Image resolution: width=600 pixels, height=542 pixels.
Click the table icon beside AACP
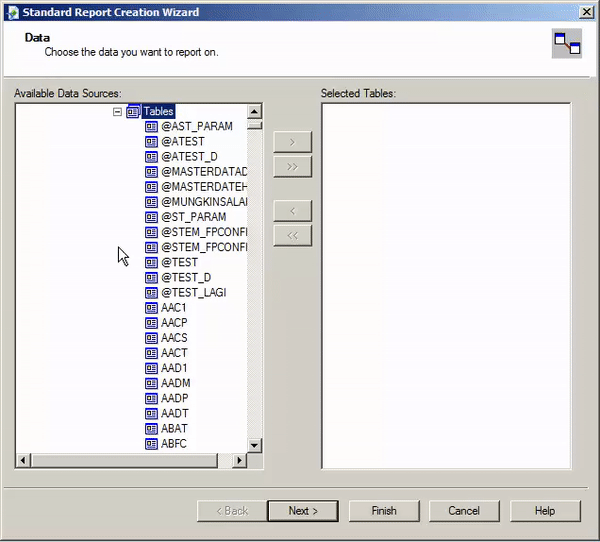click(151, 323)
